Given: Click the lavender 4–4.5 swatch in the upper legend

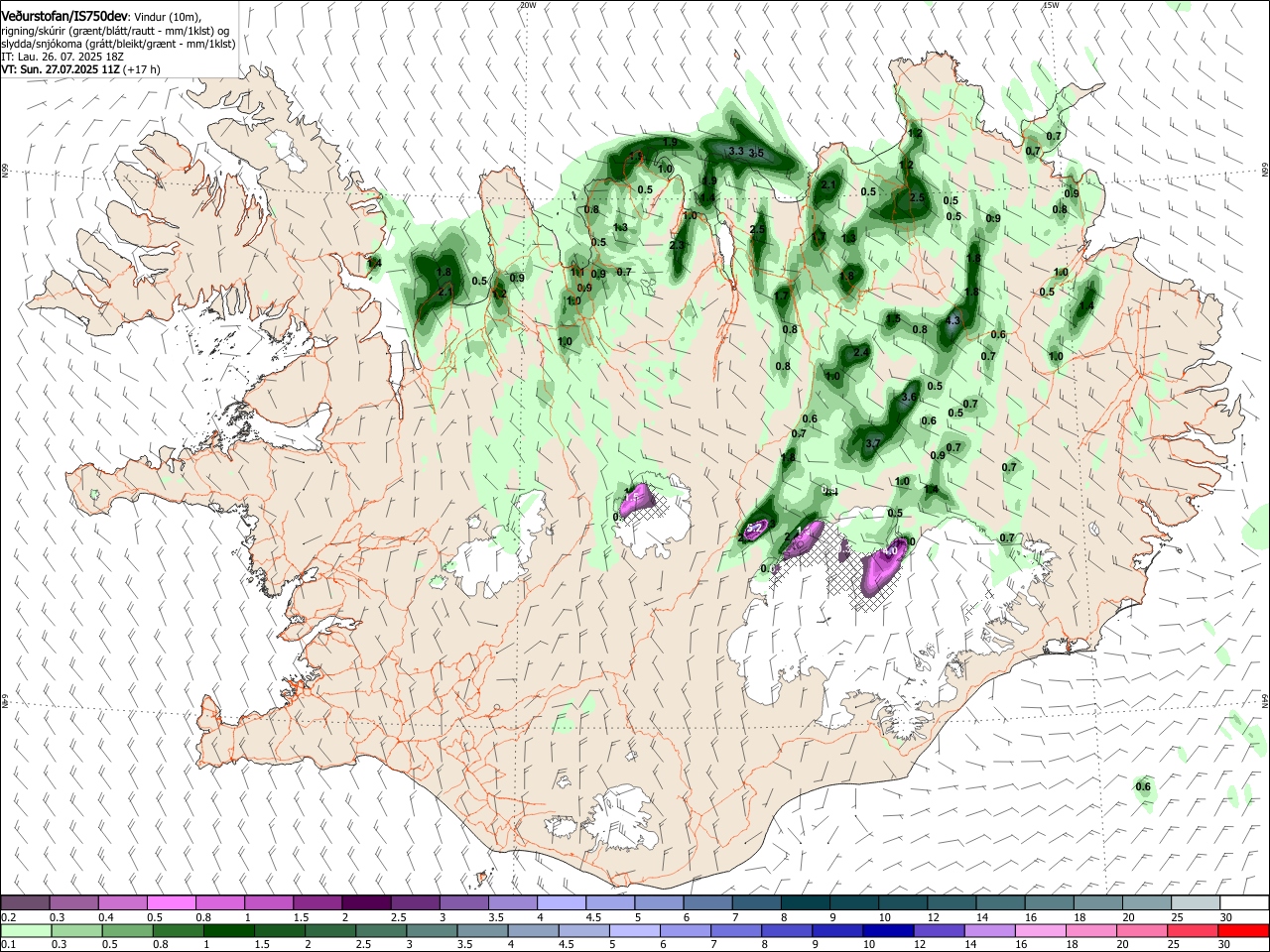Looking at the screenshot, I should tap(562, 903).
